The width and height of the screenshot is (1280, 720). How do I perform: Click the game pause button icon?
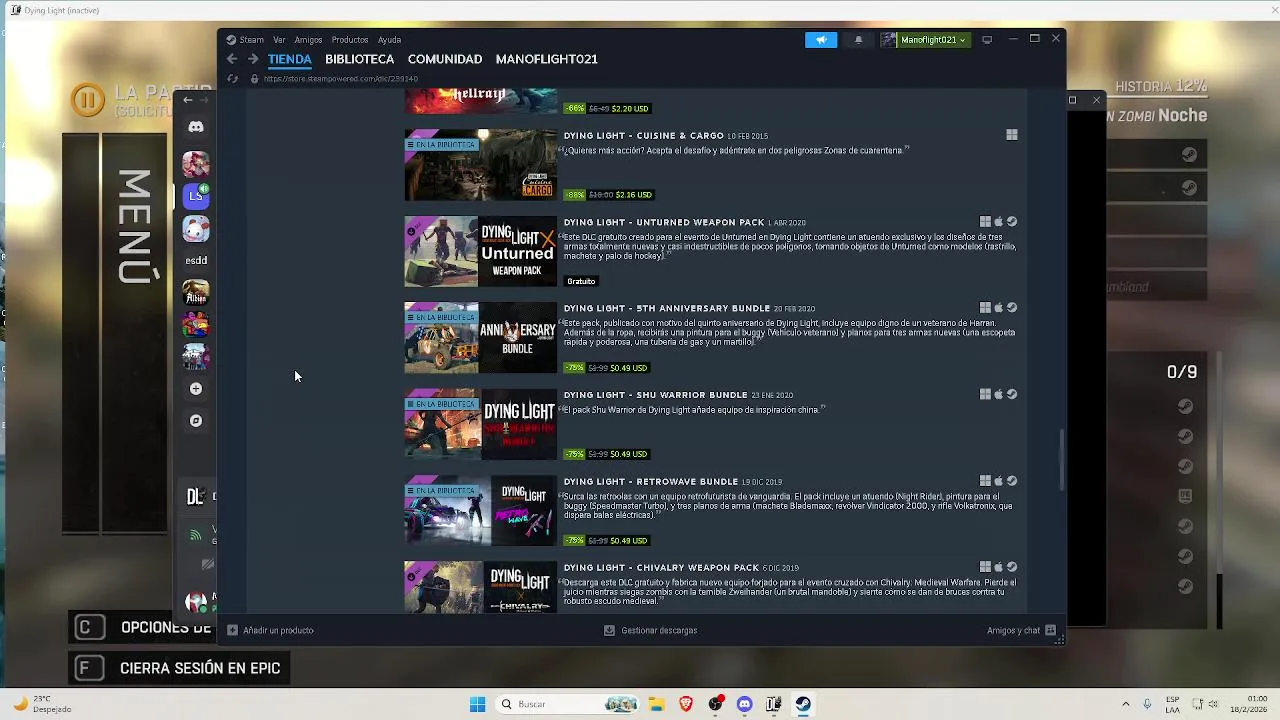click(88, 99)
